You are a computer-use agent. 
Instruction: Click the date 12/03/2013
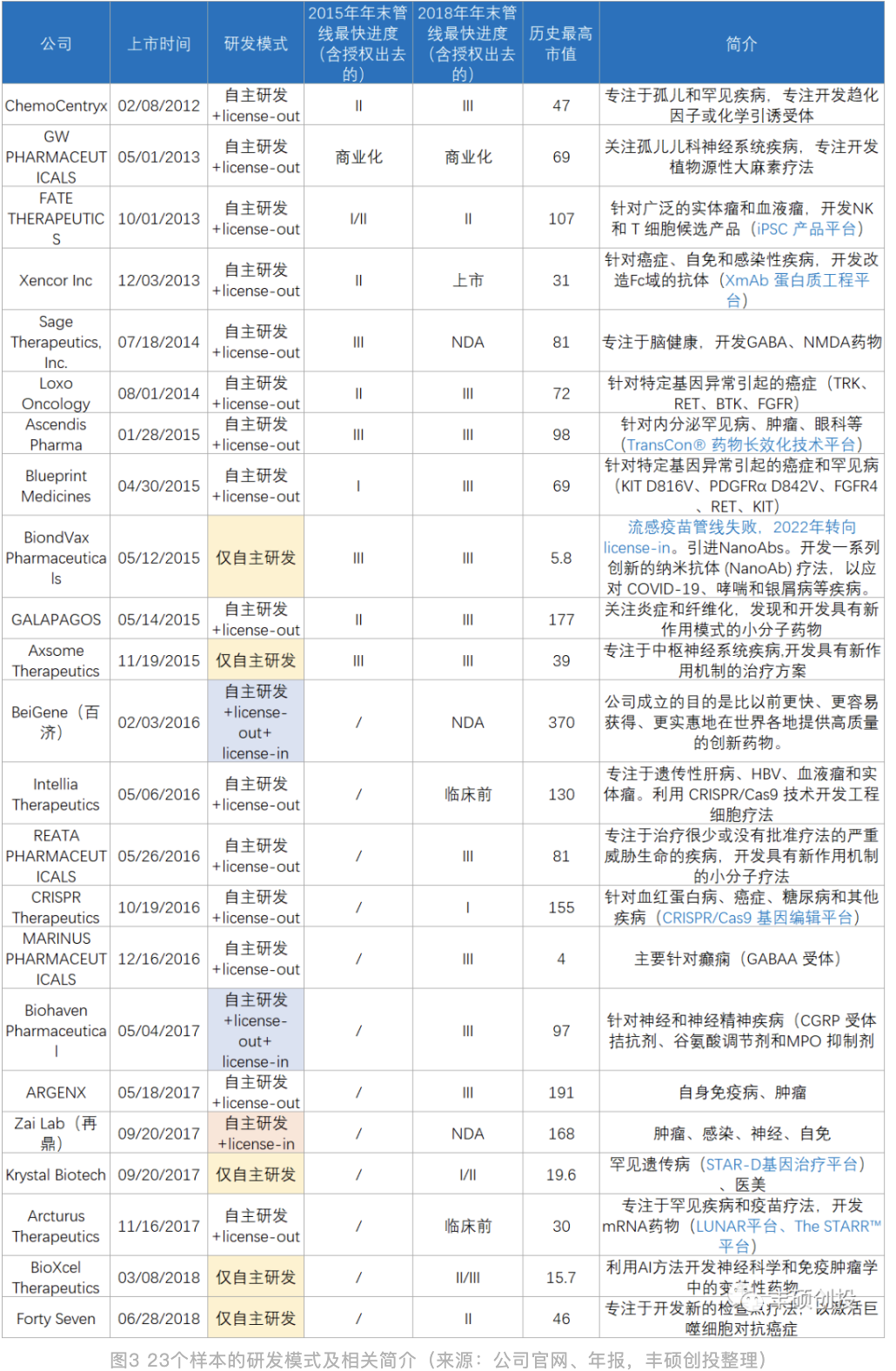pos(159,280)
